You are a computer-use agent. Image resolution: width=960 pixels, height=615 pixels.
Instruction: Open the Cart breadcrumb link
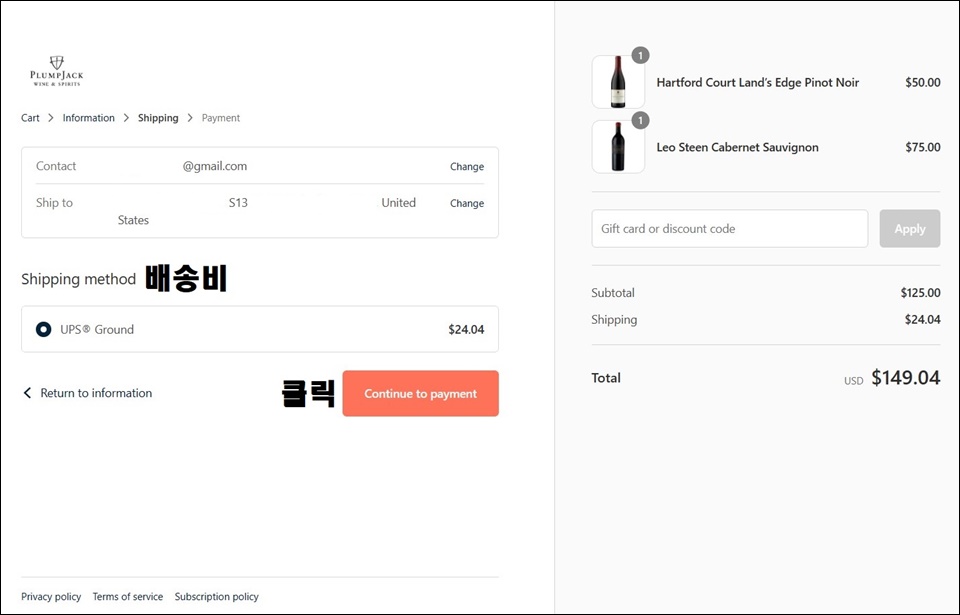pyautogui.click(x=30, y=118)
